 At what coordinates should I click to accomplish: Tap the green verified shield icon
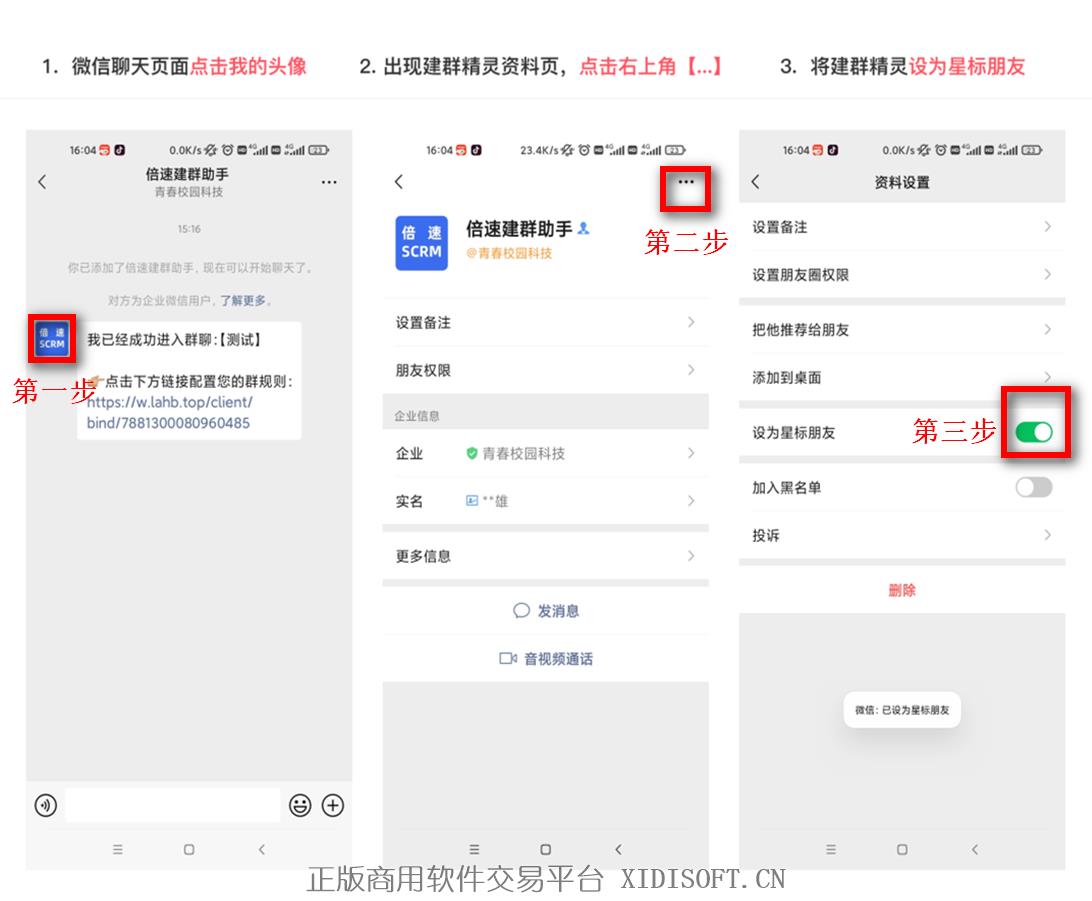471,453
